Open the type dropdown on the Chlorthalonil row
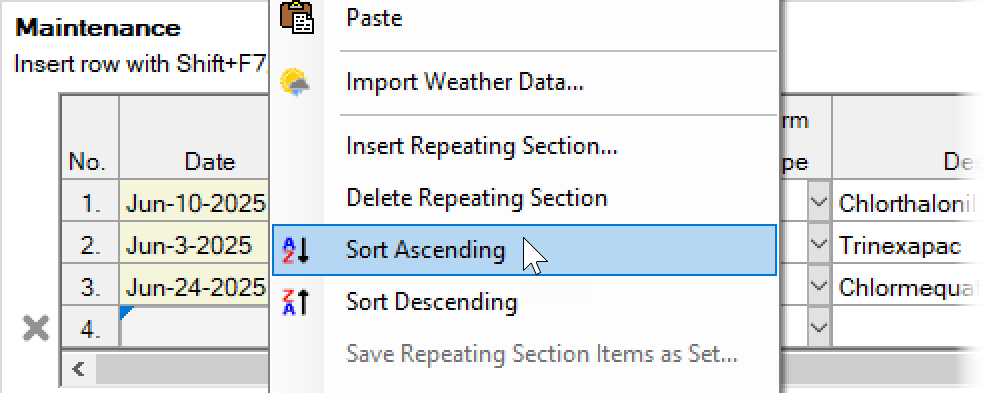 point(818,202)
